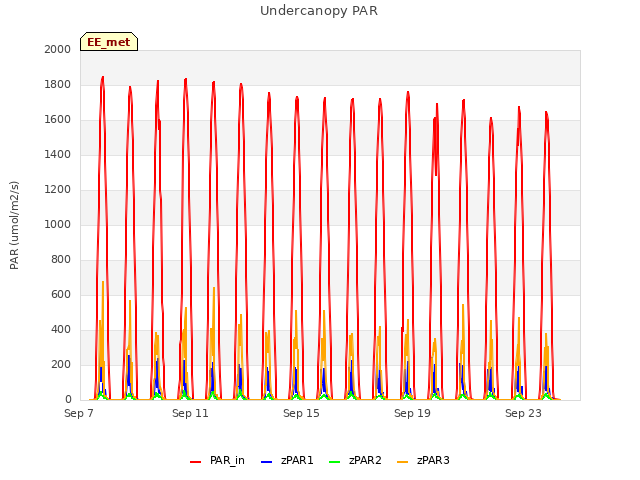Screen dimensions: 640x480
Task: Click the Sep 7 x-axis tick label
Action: coord(79,413)
